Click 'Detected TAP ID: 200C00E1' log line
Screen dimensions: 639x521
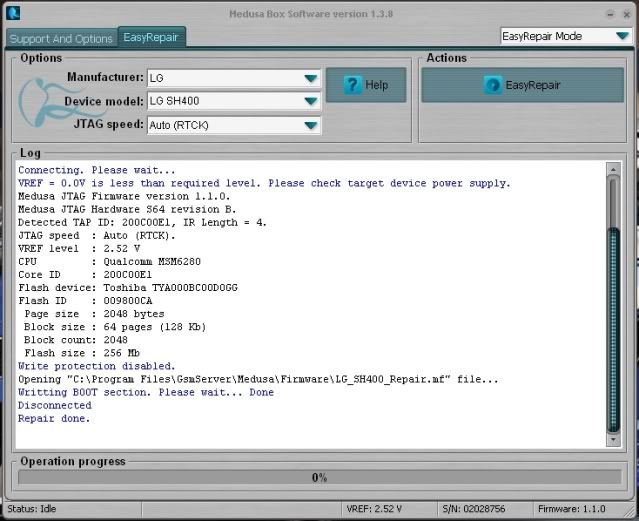point(142,222)
